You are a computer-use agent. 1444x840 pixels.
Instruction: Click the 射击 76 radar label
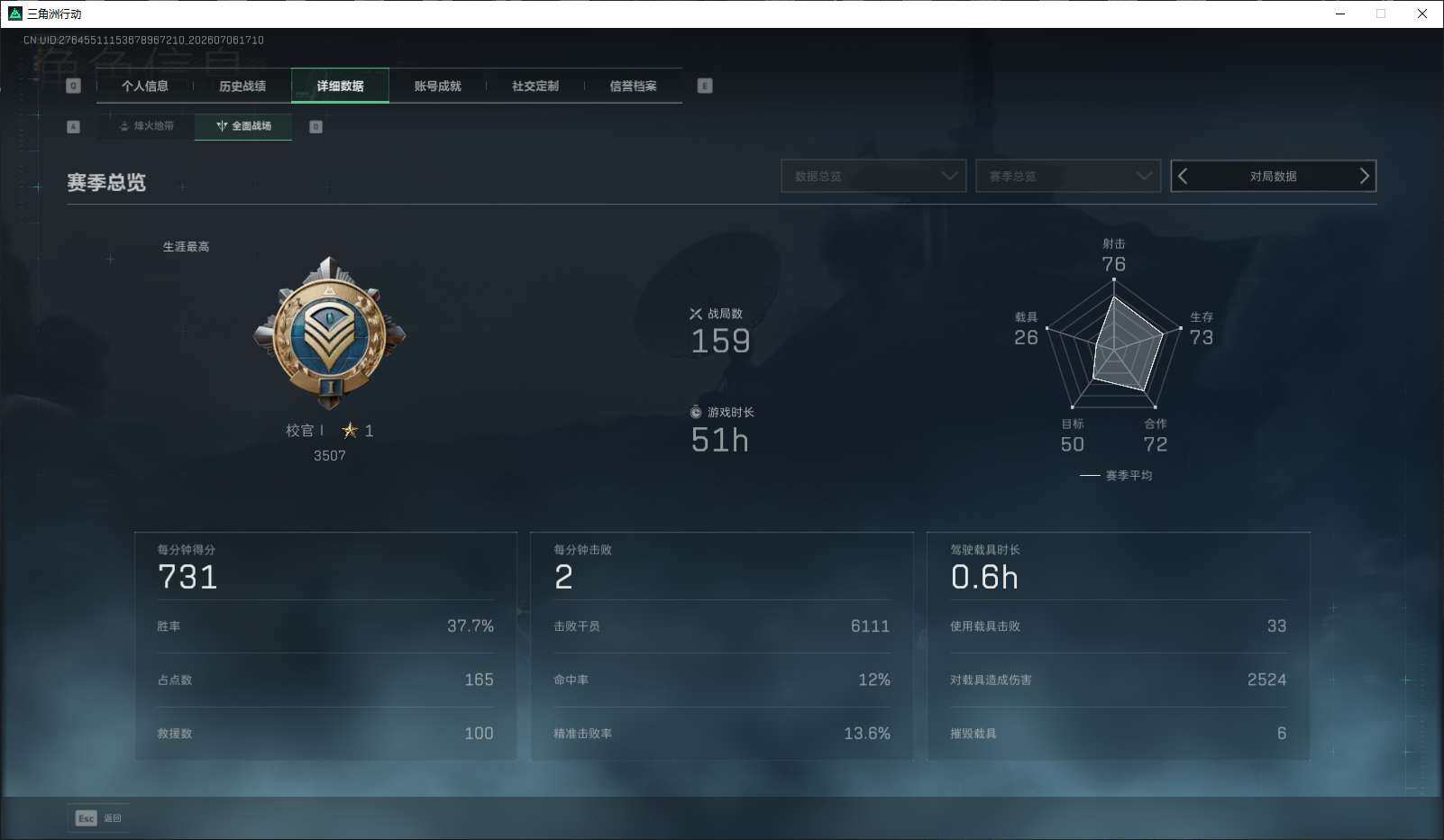coord(1114,255)
